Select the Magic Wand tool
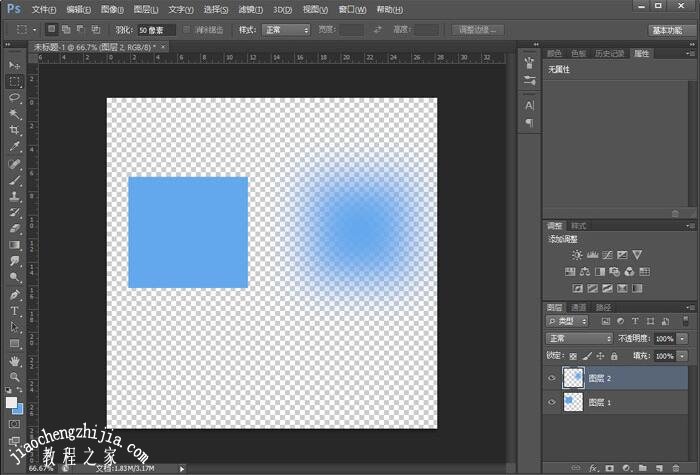This screenshot has height=475, width=700. (x=15, y=114)
